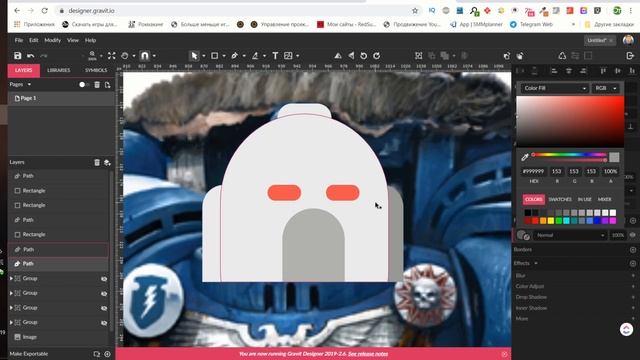
Task: Fit the canvas to screen
Action: [111, 56]
